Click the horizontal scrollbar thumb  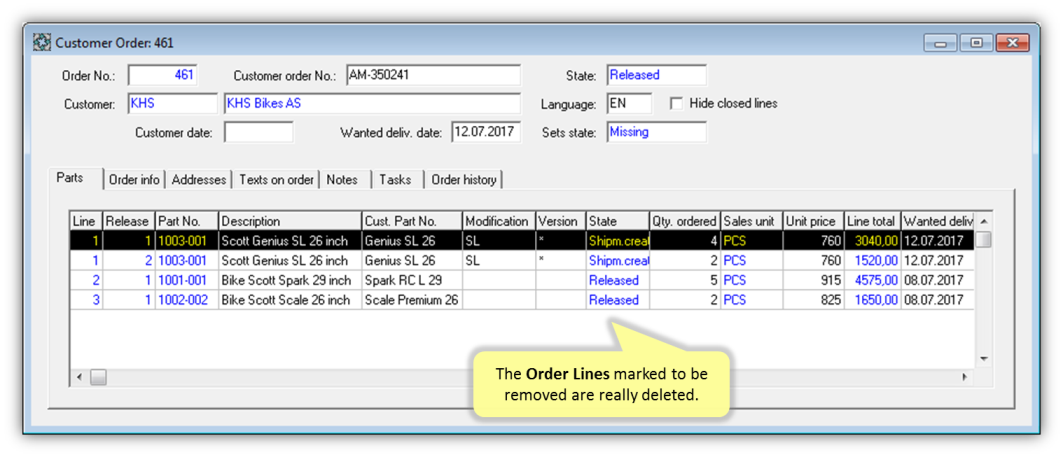coord(99,377)
